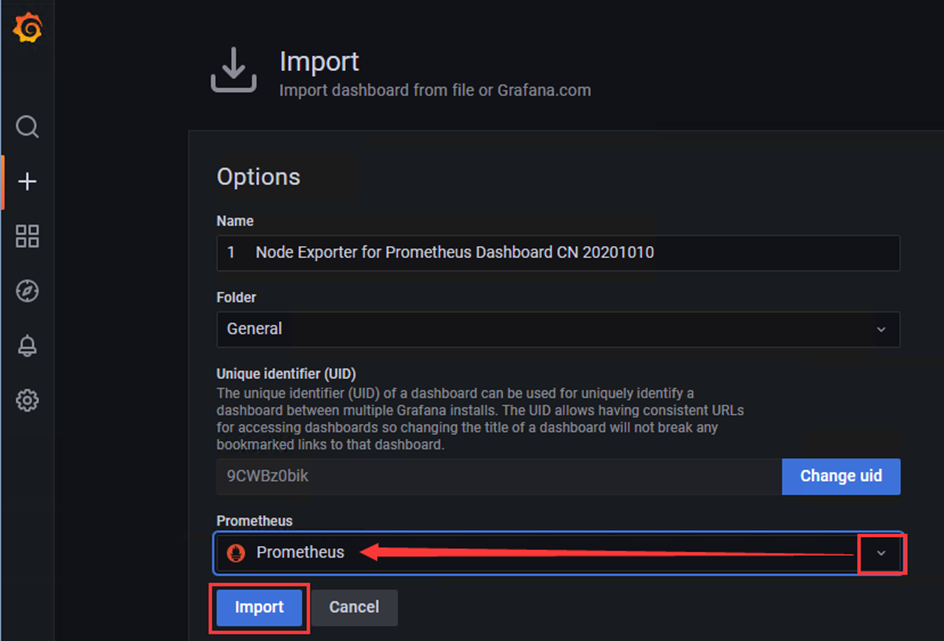The width and height of the screenshot is (944, 641).
Task: Click the 'Import dashboard from file or Grafana.com' subtitle
Action: 435,90
